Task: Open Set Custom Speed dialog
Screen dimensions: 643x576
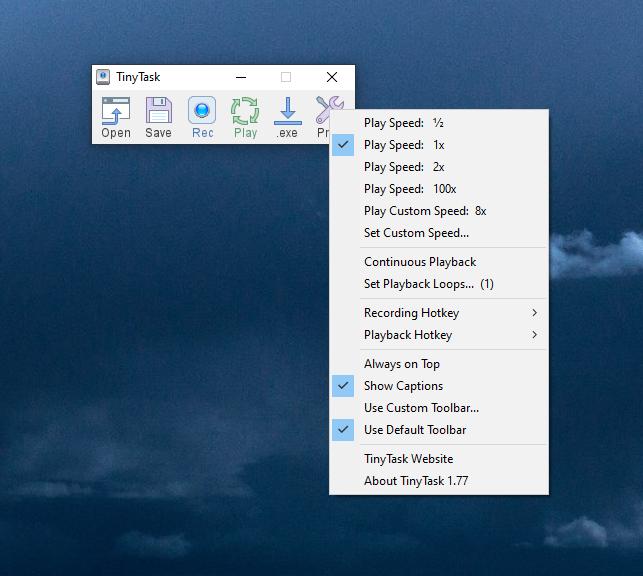Action: [x=416, y=233]
